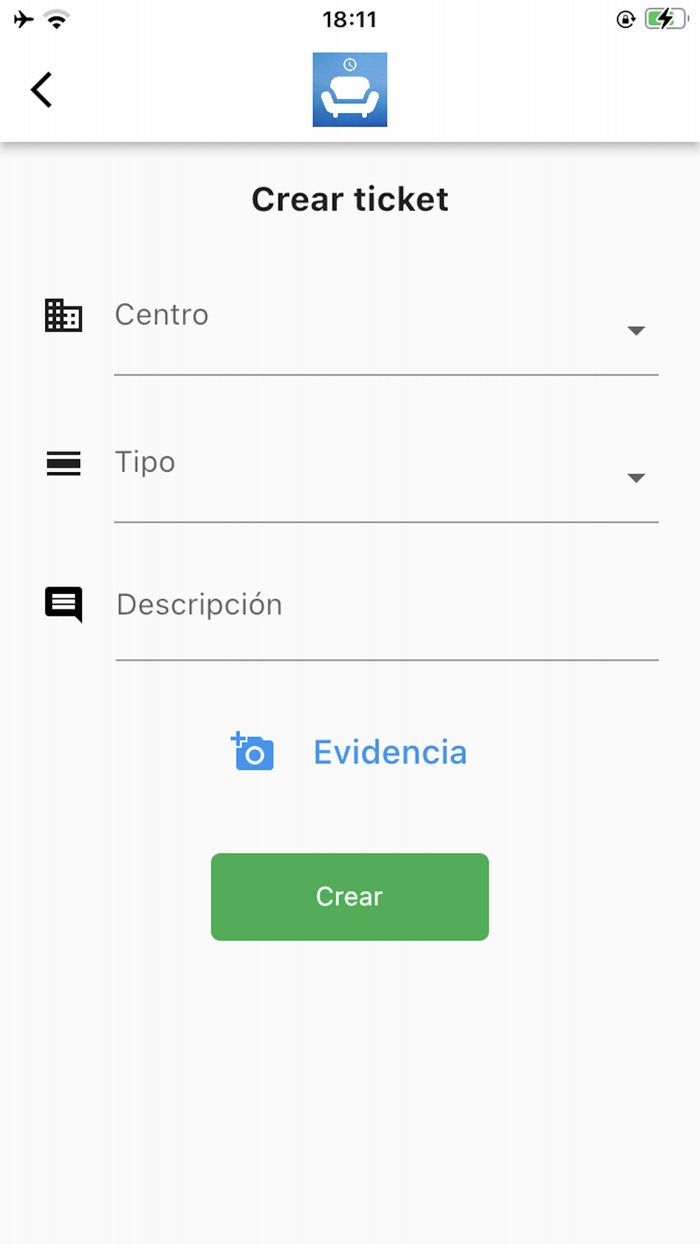Go back using the arrow icon
This screenshot has width=700, height=1244.
[41, 90]
